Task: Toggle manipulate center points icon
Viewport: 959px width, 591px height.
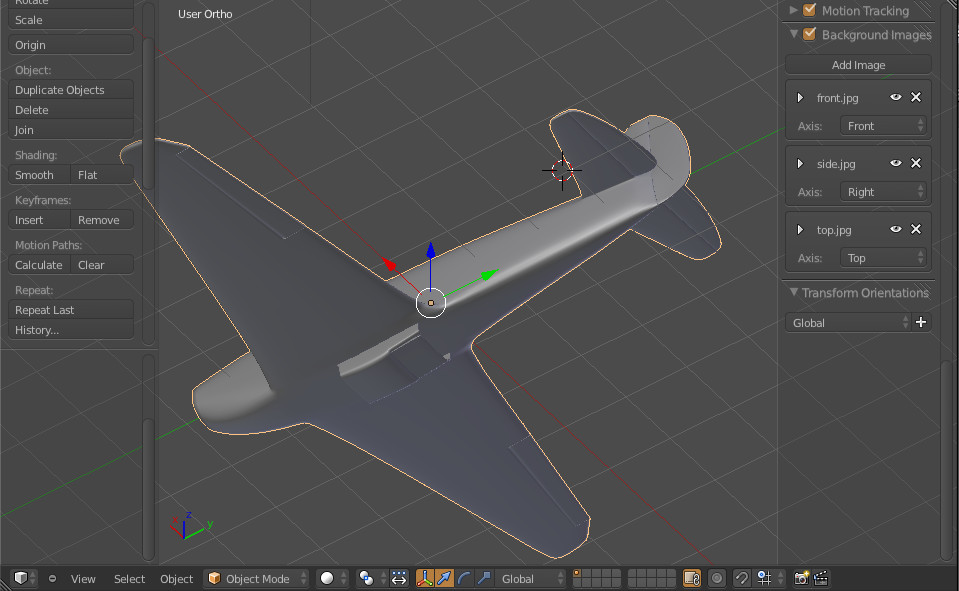Action: pos(399,578)
